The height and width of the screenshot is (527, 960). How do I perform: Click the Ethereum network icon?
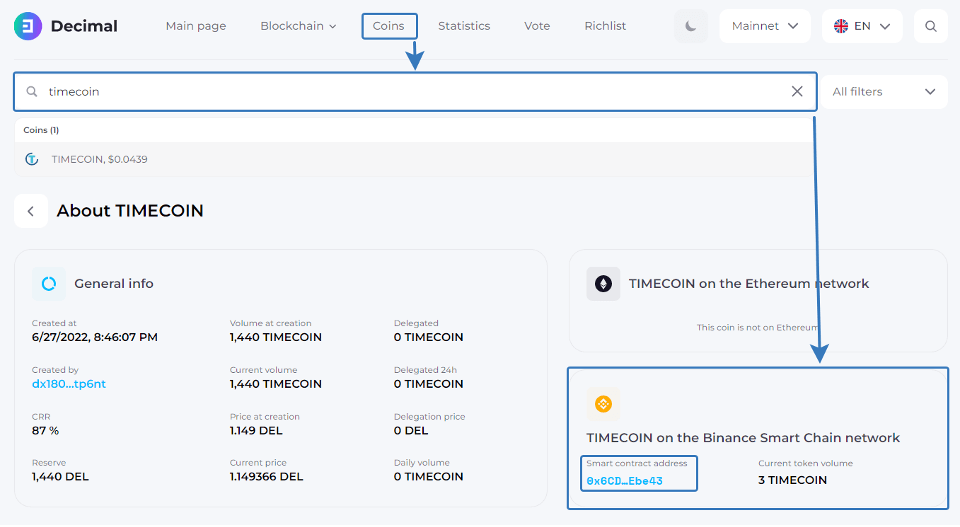click(x=603, y=283)
